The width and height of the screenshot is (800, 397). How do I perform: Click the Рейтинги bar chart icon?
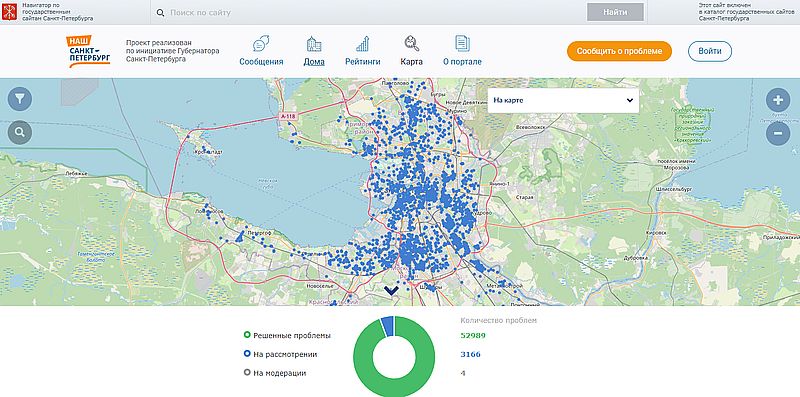tap(363, 43)
